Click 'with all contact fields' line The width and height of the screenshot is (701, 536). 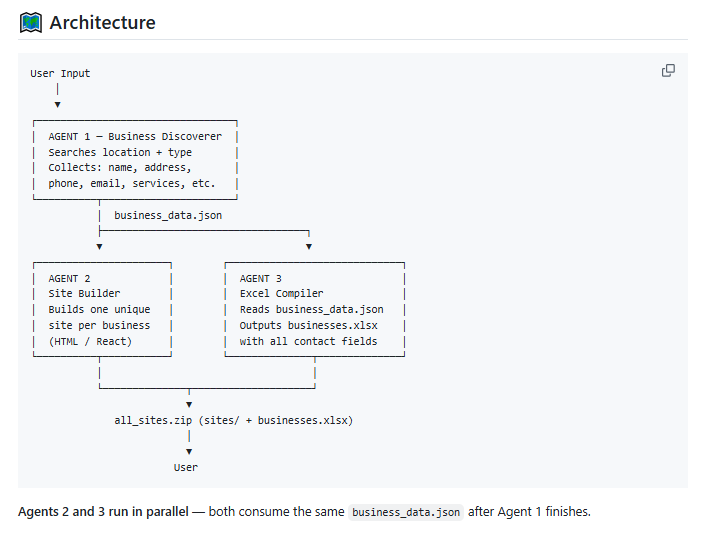coord(308,342)
